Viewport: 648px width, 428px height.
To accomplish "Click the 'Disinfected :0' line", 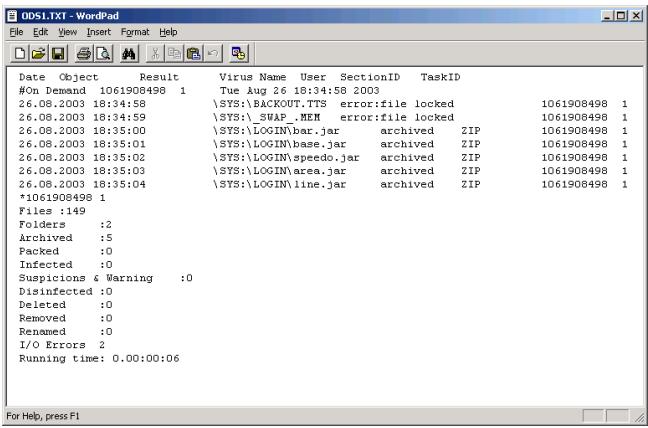I will click(x=65, y=292).
